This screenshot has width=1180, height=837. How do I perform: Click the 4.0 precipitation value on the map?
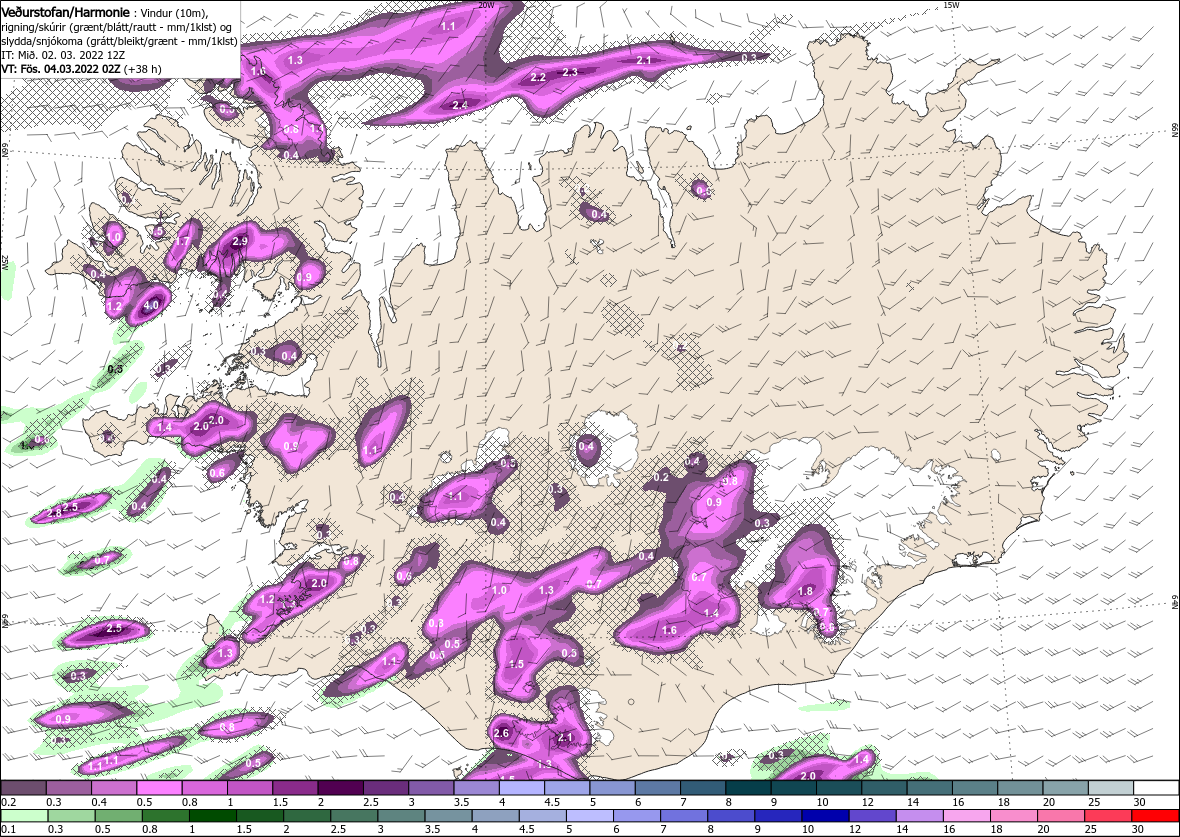(x=151, y=306)
